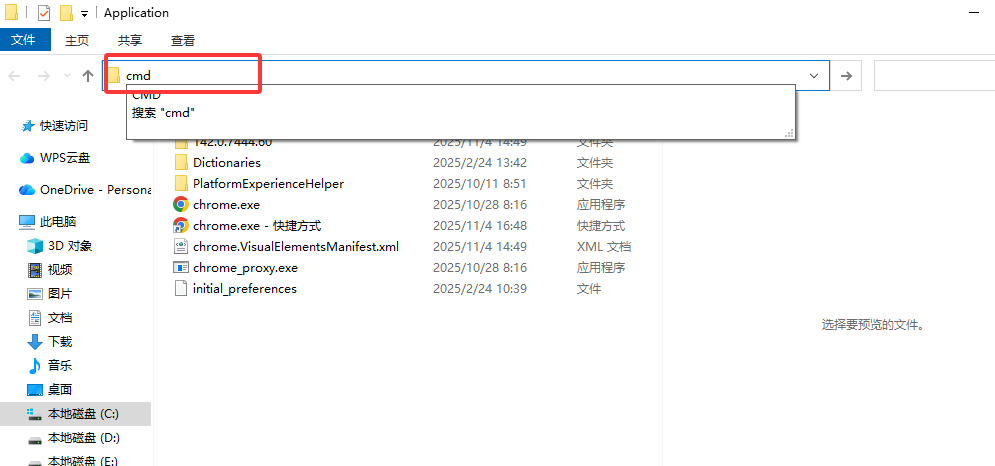
Task: Select the chrome.exe - 快捷方式 shortcut icon
Action: point(181,225)
